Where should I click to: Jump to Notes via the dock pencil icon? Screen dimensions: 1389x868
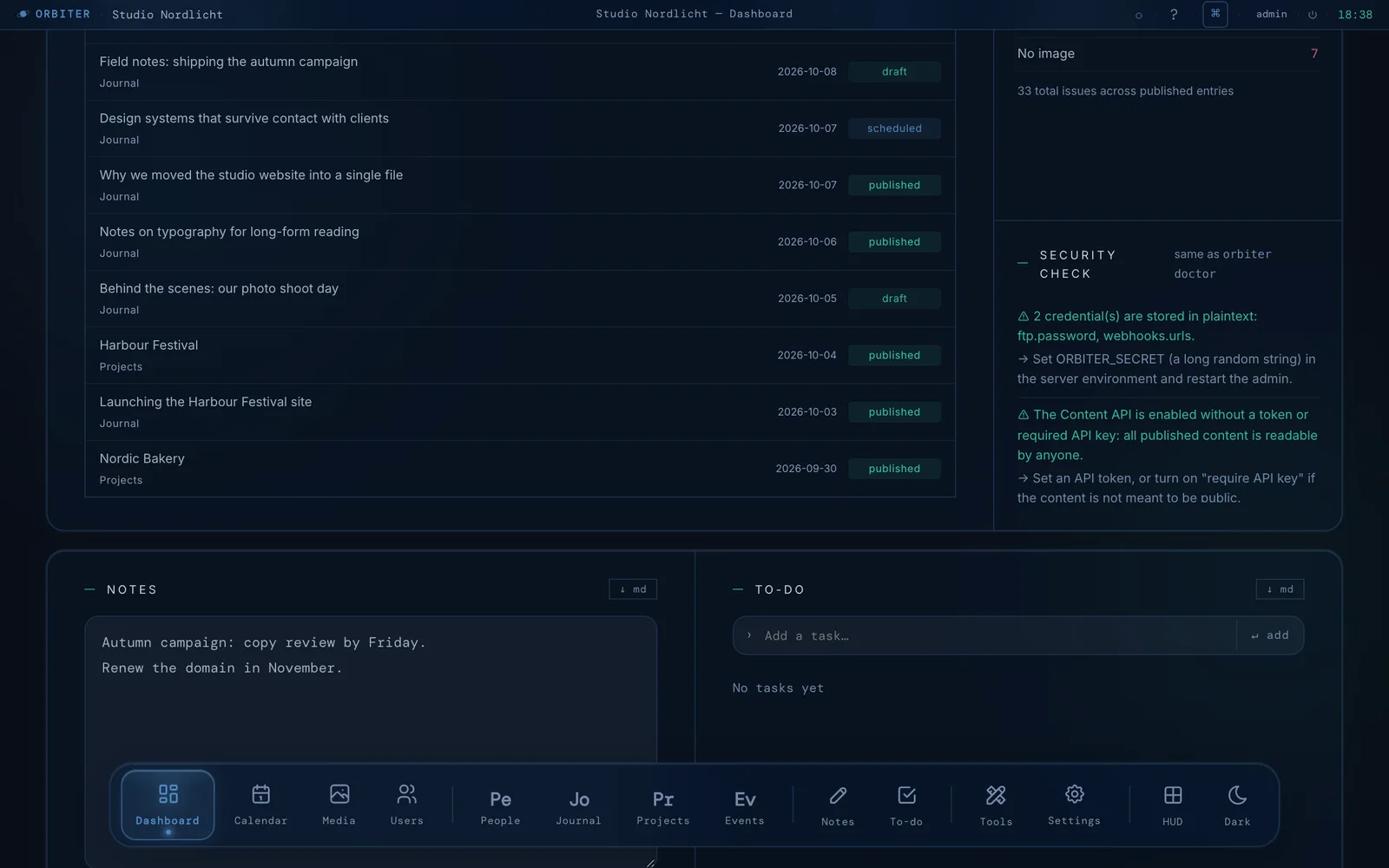[838, 805]
